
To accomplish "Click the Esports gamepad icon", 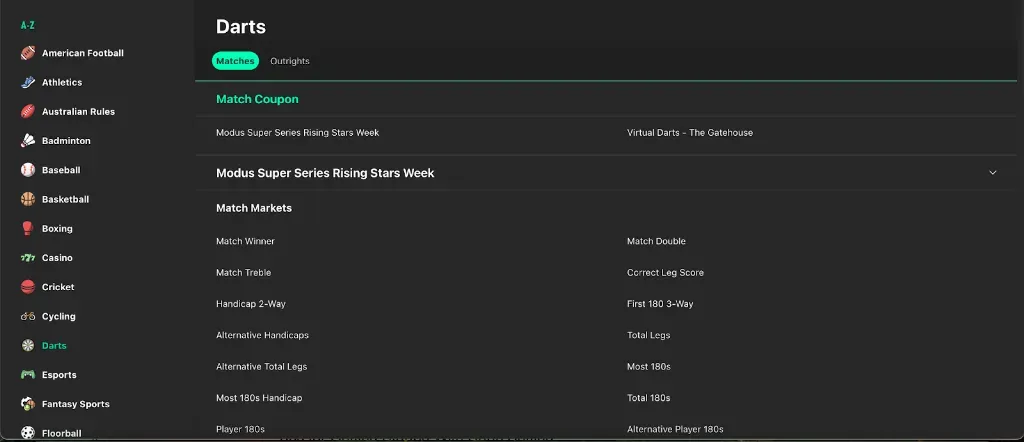I will point(28,375).
